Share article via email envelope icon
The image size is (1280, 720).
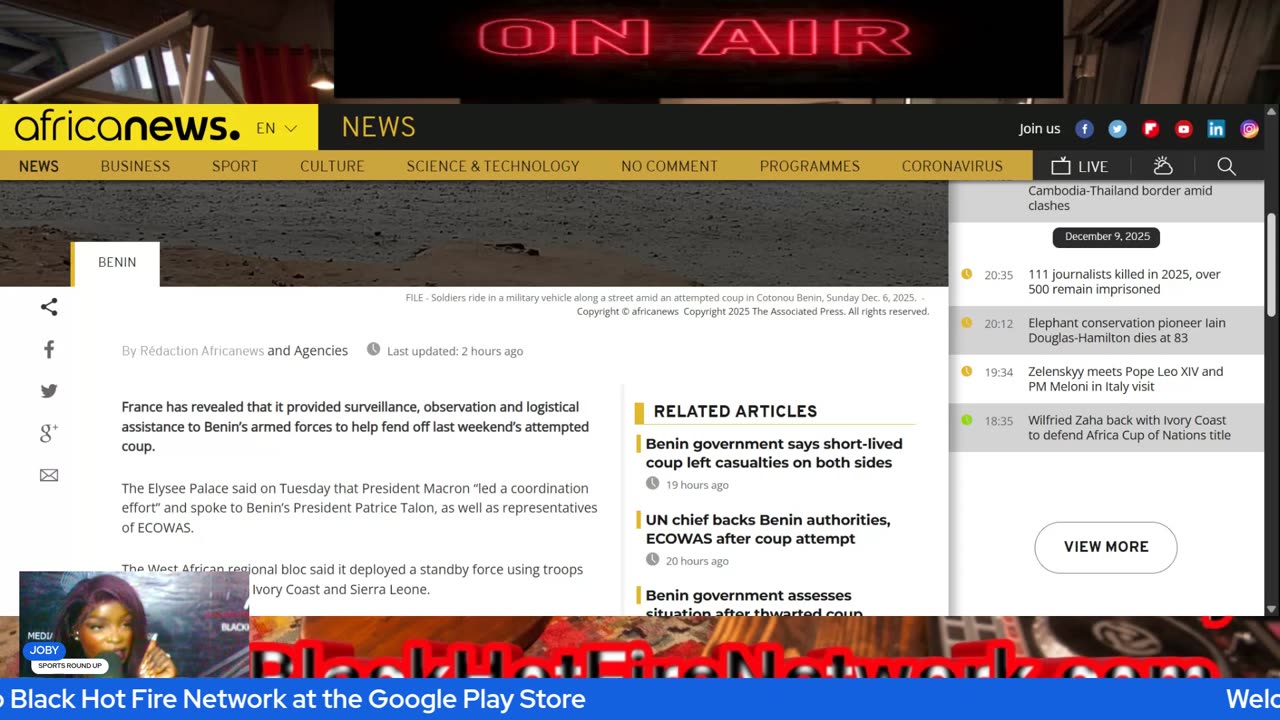tap(49, 475)
